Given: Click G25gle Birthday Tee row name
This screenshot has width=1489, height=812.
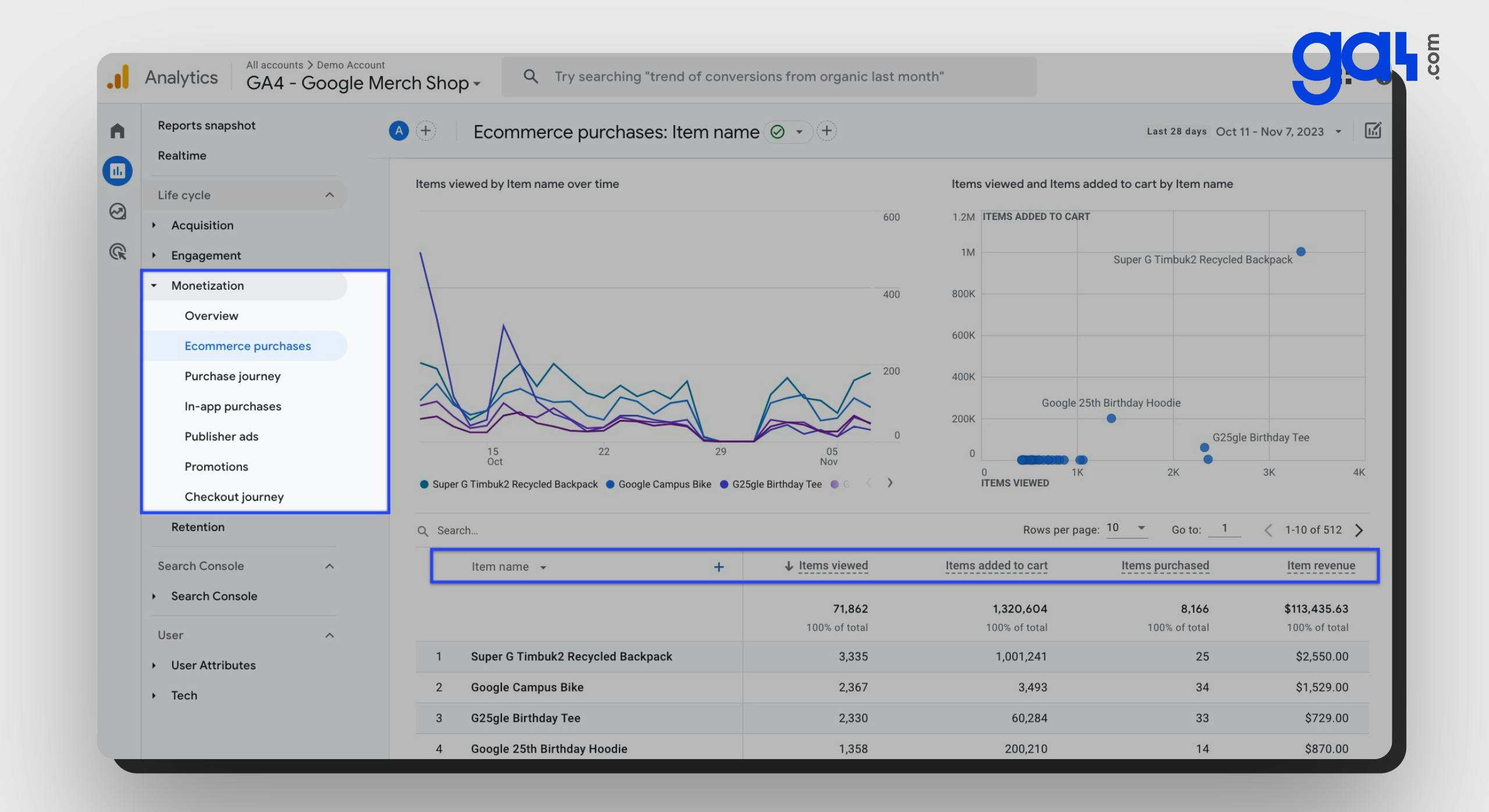Looking at the screenshot, I should [525, 718].
